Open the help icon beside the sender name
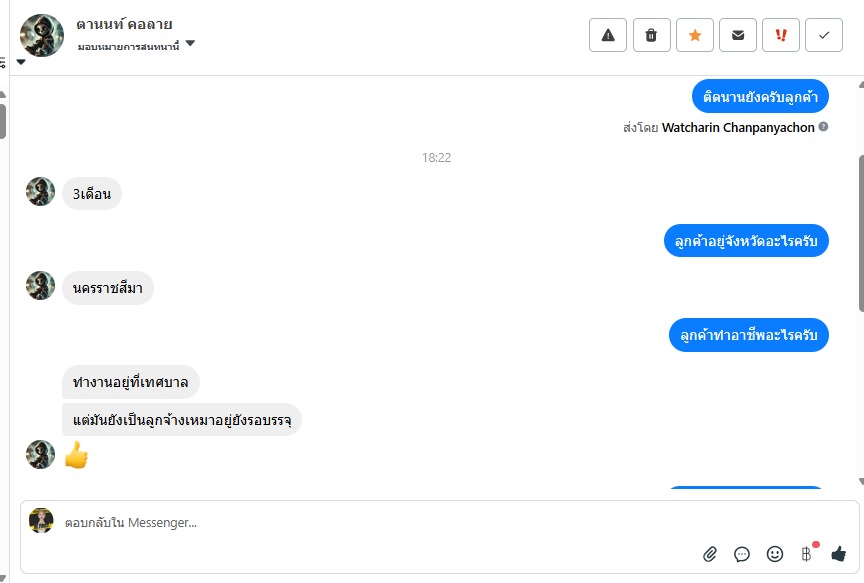This screenshot has height=583, width=864. point(823,127)
